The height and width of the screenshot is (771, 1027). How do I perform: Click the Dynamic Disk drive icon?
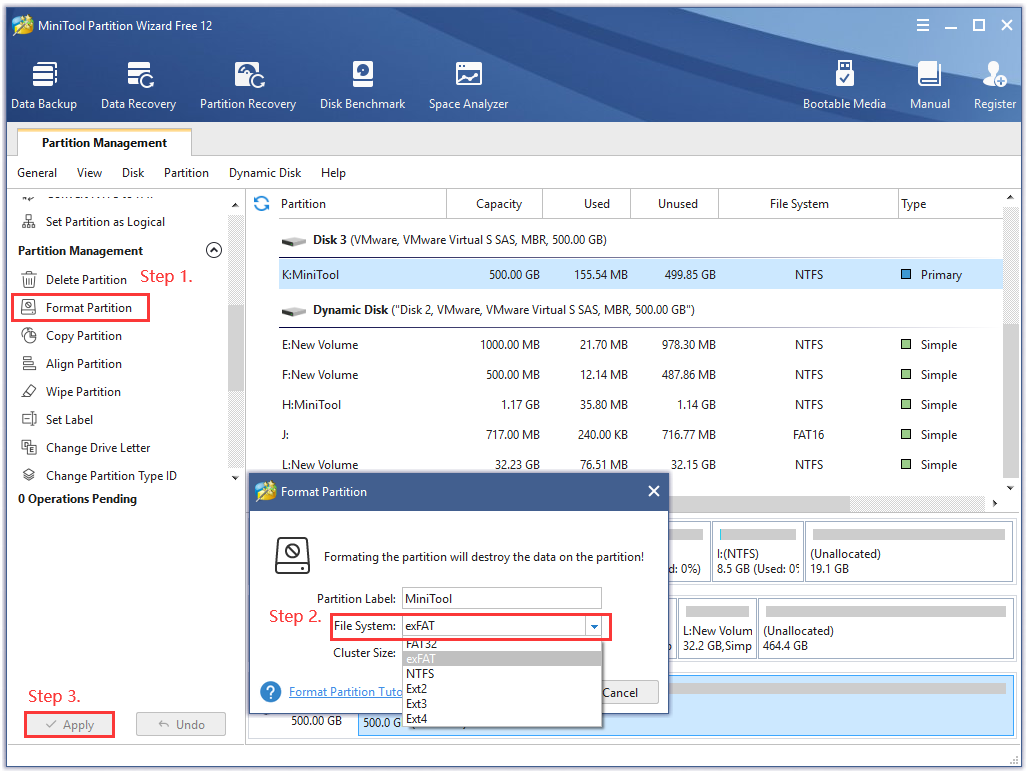tap(294, 311)
